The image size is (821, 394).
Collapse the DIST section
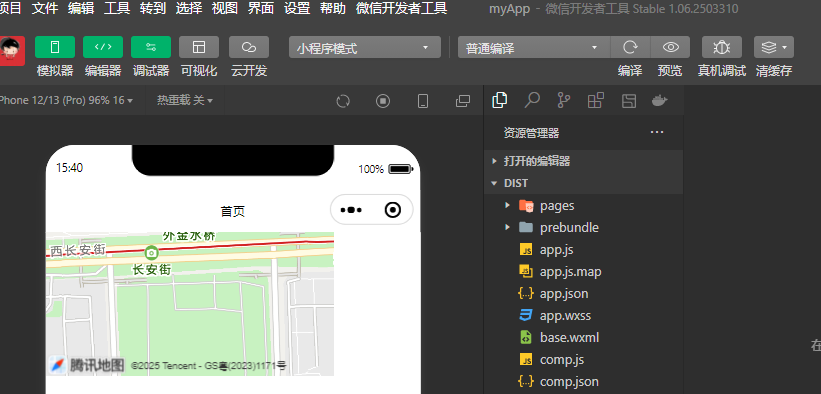coord(584,183)
